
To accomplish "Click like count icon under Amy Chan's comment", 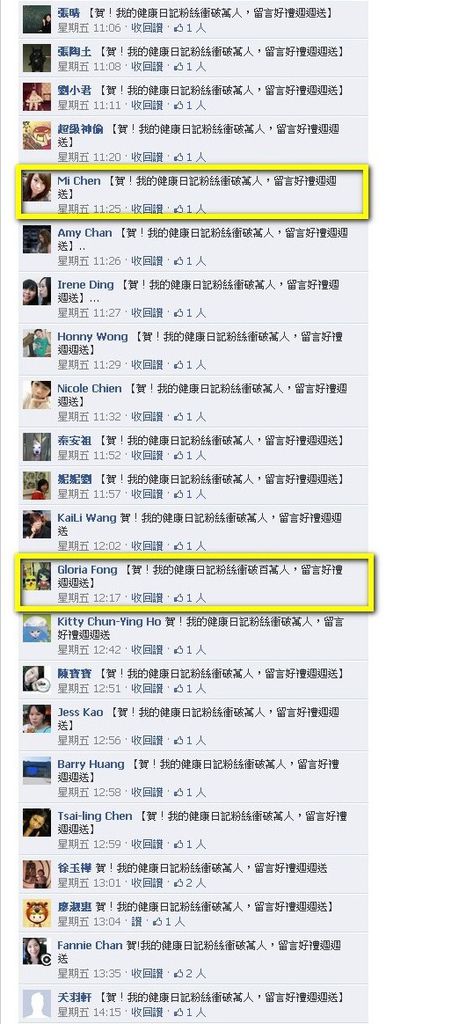I will [179, 261].
